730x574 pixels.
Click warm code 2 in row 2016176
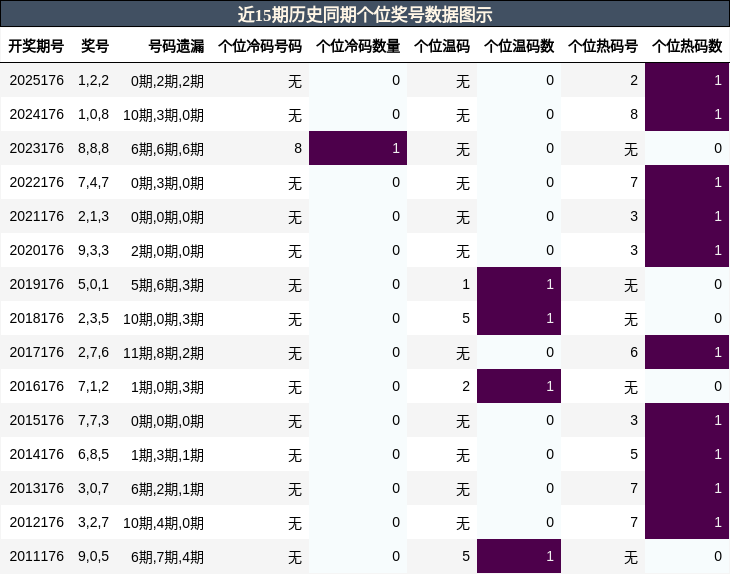click(466, 386)
